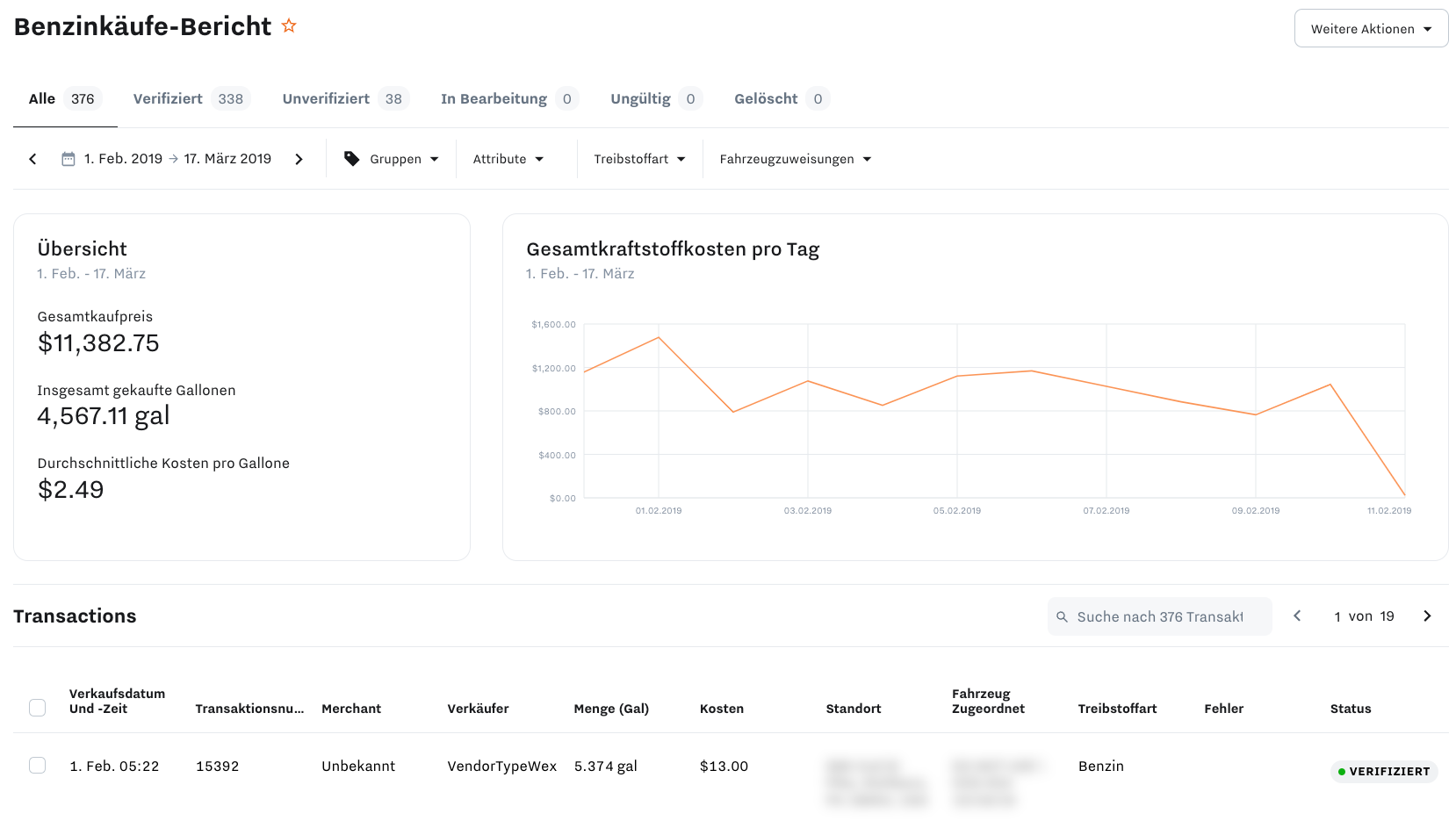Viewport: 1456px width, 828px height.
Task: Open the Unverifiziert tab
Action: click(345, 99)
